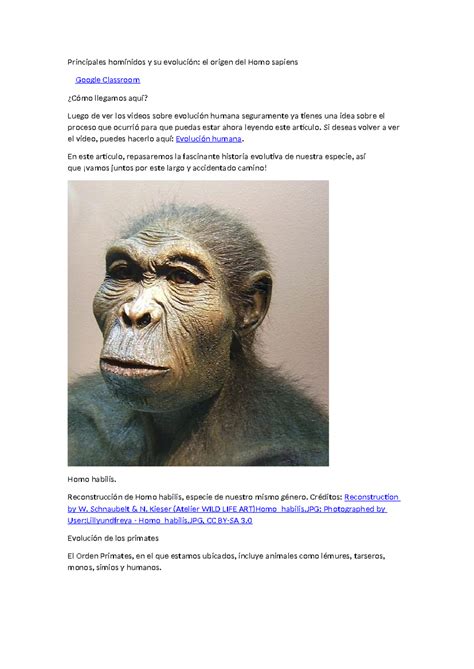Click the paragraph starting 'En este artículo'
The image size is (474, 669).
point(217,162)
